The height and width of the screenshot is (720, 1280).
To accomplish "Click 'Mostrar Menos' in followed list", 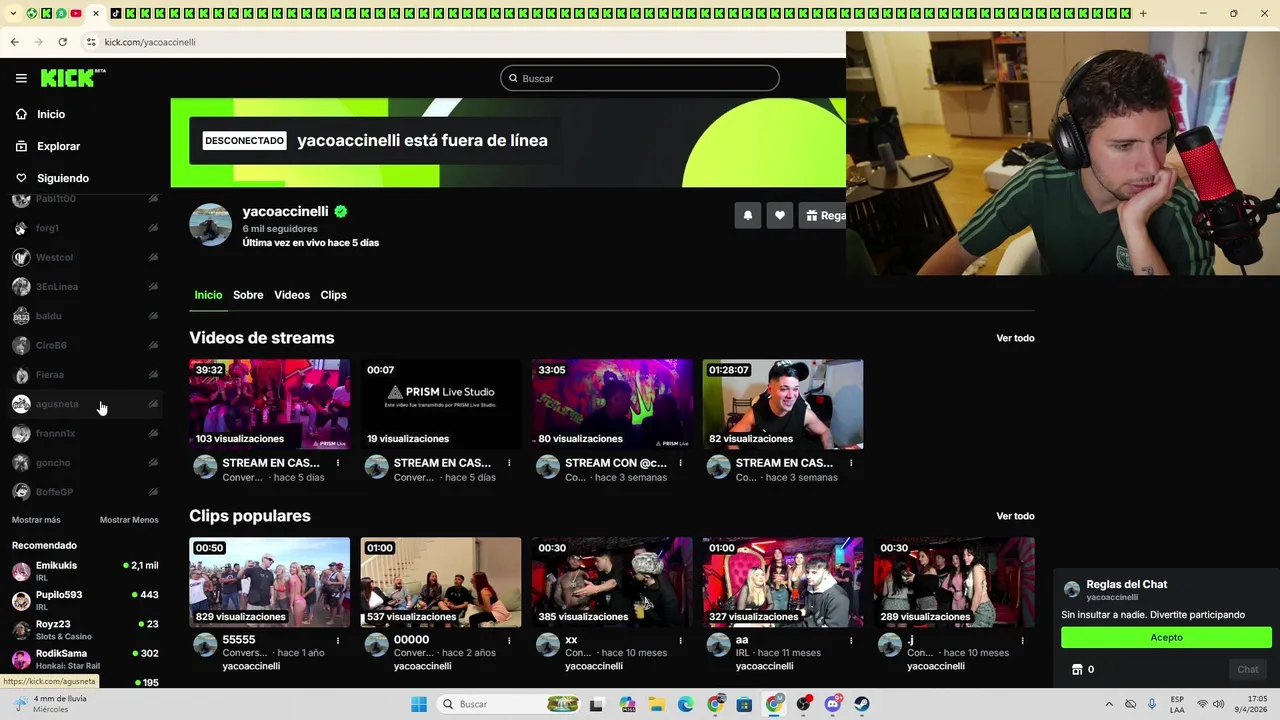I will (x=129, y=520).
